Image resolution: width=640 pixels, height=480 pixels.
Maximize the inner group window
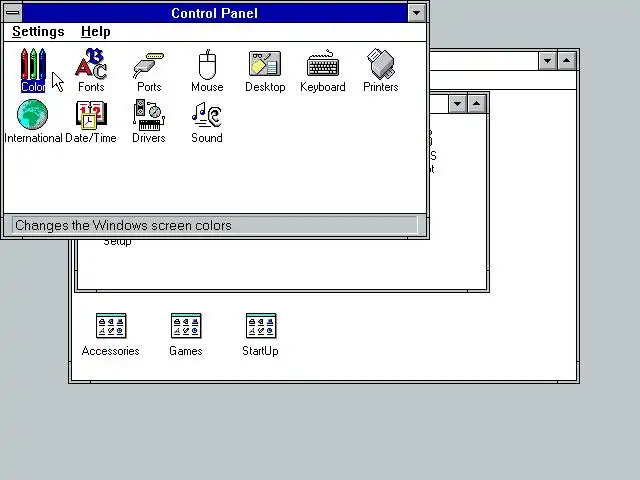(x=476, y=104)
